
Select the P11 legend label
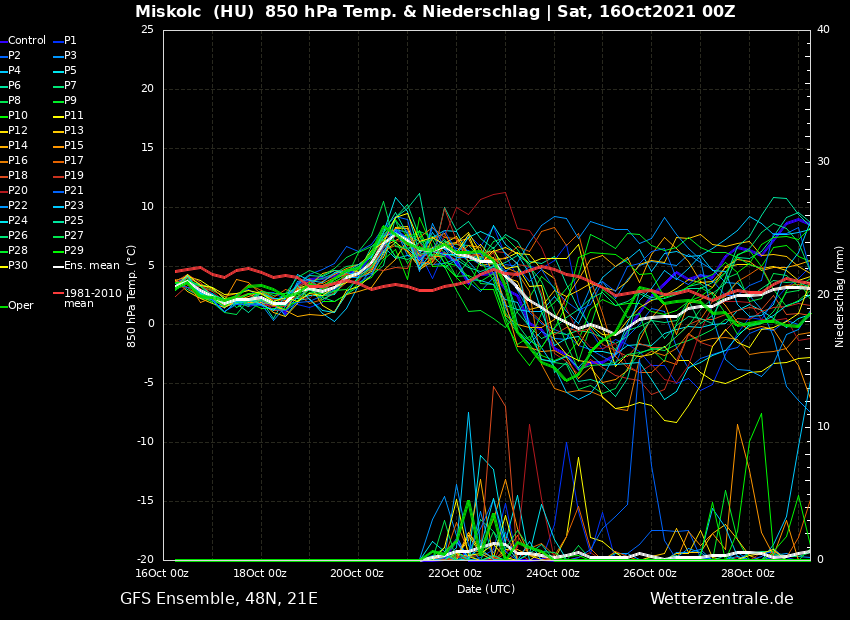74,116
